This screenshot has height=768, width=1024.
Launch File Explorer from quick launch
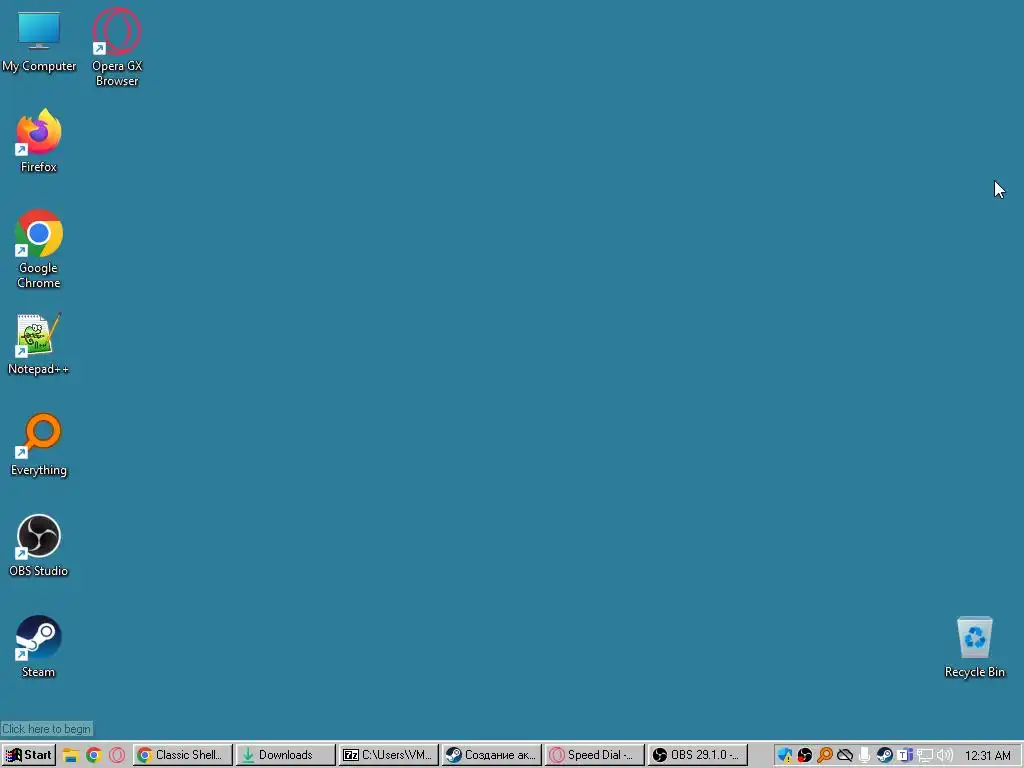point(71,756)
